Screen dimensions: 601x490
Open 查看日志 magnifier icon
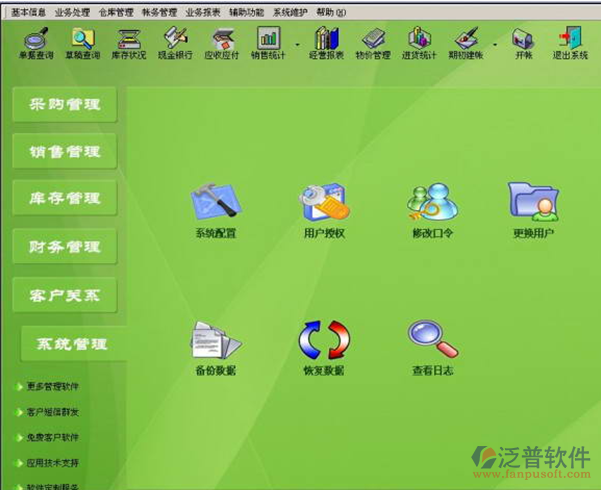(x=432, y=340)
